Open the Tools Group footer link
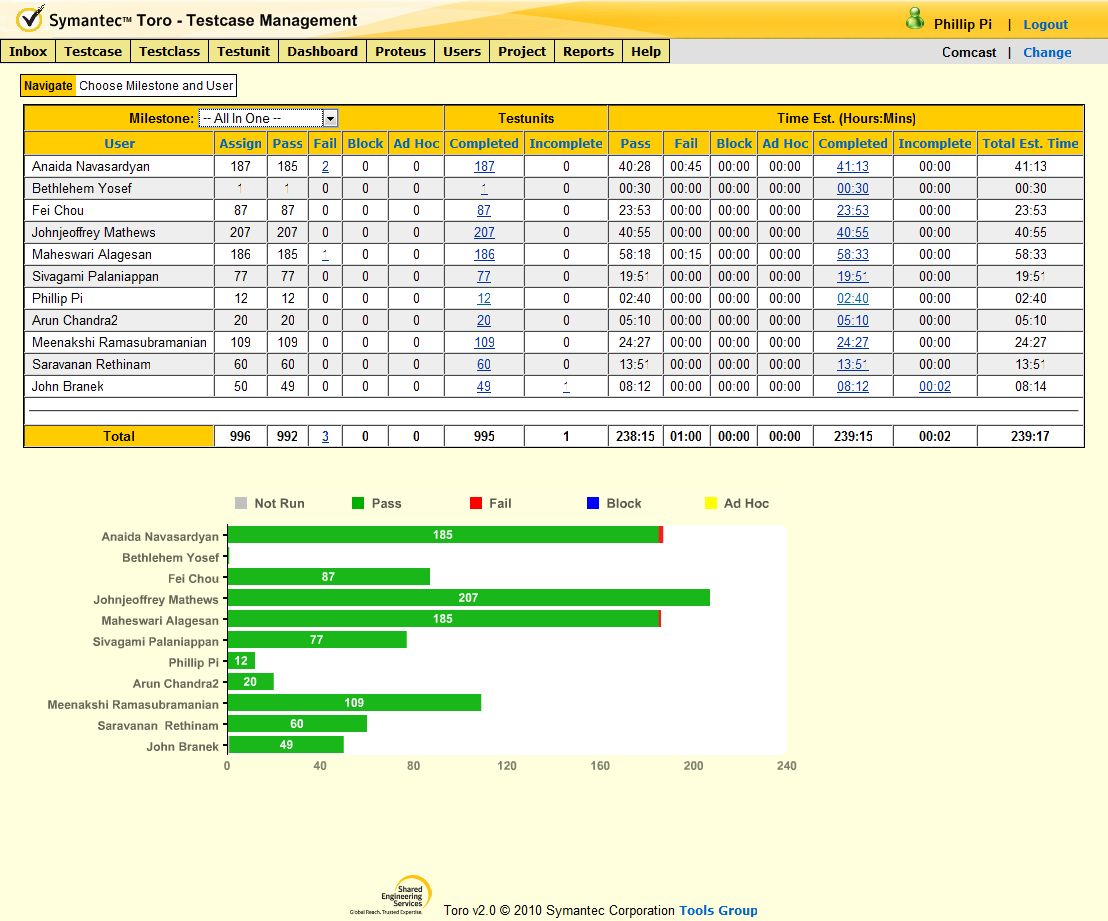 (x=718, y=910)
